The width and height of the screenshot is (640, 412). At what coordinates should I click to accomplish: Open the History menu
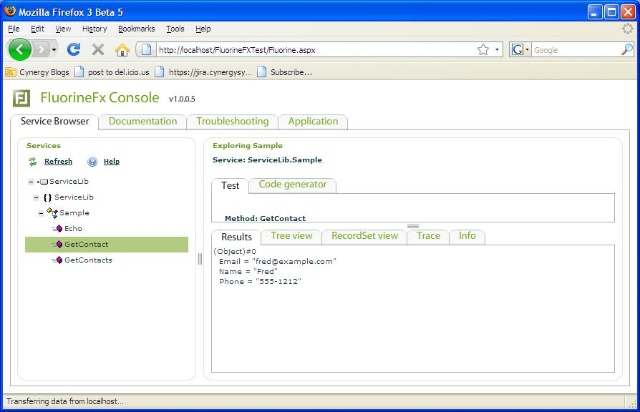pos(94,29)
